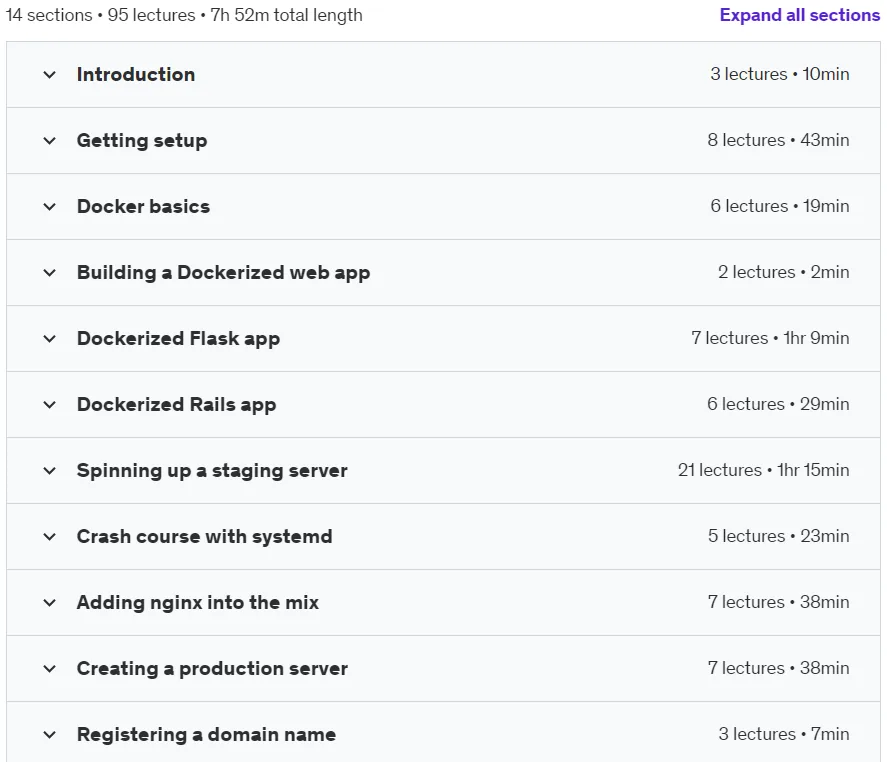Click chevron next to Dockerized Rails app
Image resolution: width=887 pixels, height=762 pixels.
pyautogui.click(x=50, y=405)
